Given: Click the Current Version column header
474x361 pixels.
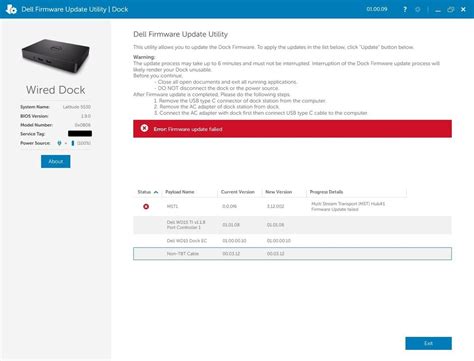Looking at the screenshot, I should [238, 192].
